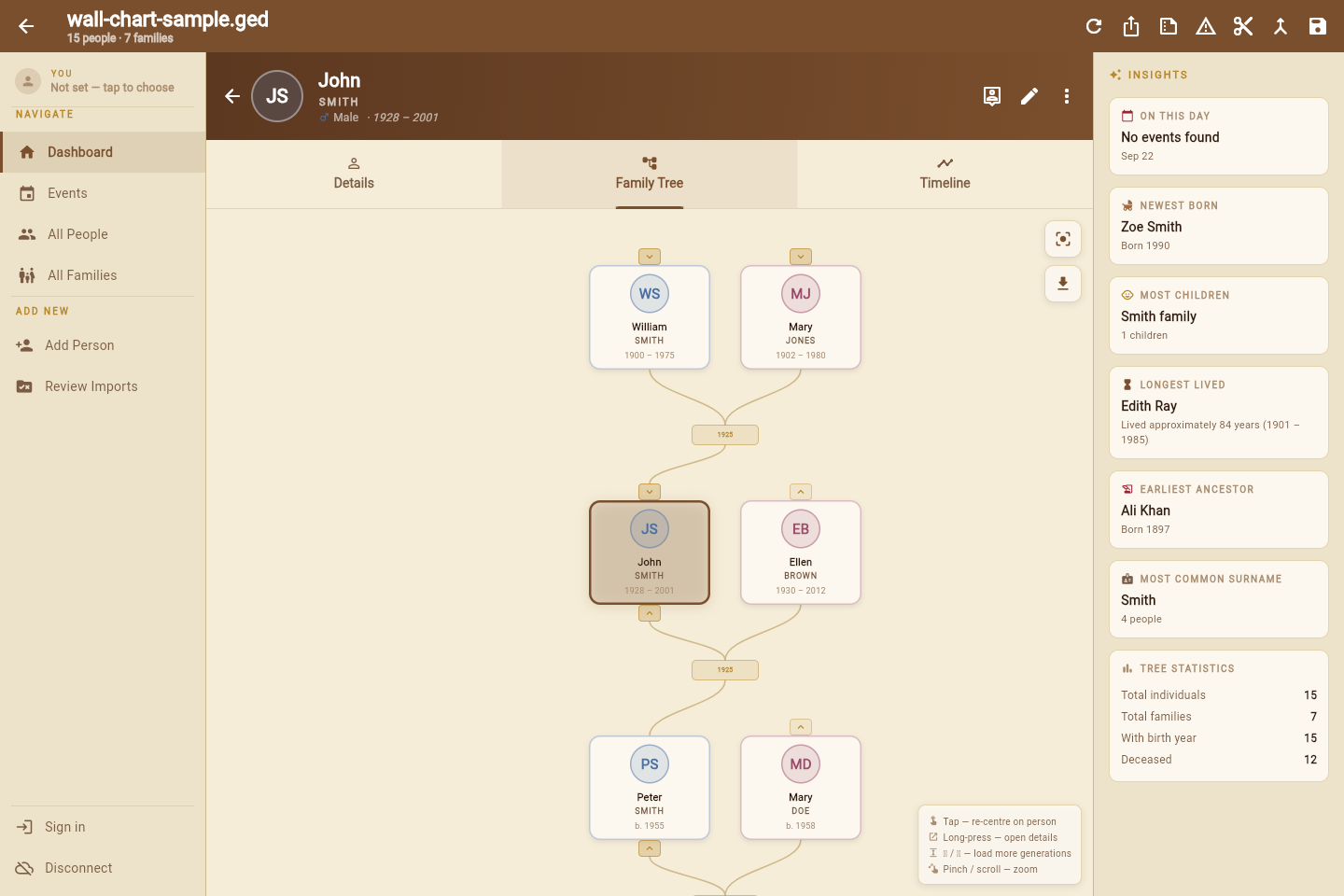The width and height of the screenshot is (1344, 896).
Task: Open the three-dot more options menu
Action: click(1067, 96)
